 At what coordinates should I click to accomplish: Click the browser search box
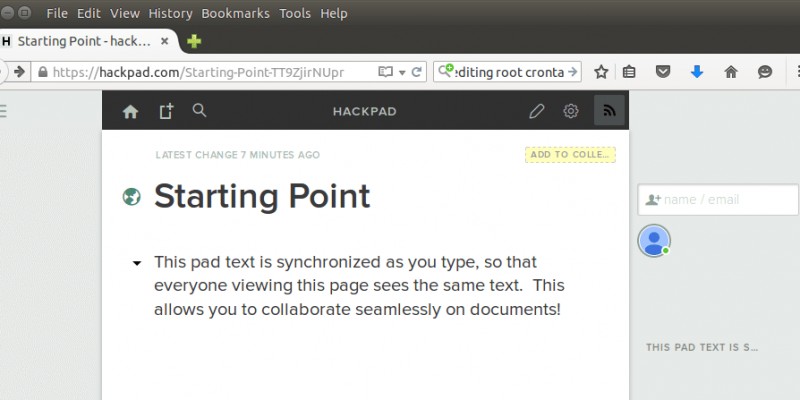[507, 72]
